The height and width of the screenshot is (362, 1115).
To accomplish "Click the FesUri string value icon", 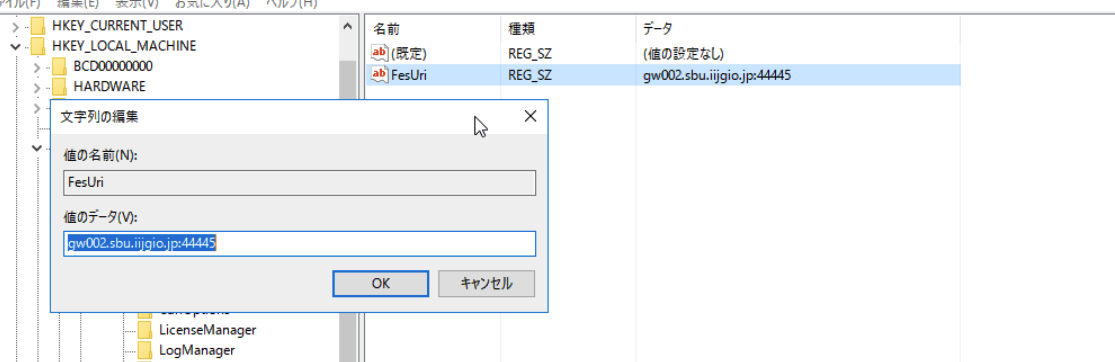I will 380,74.
